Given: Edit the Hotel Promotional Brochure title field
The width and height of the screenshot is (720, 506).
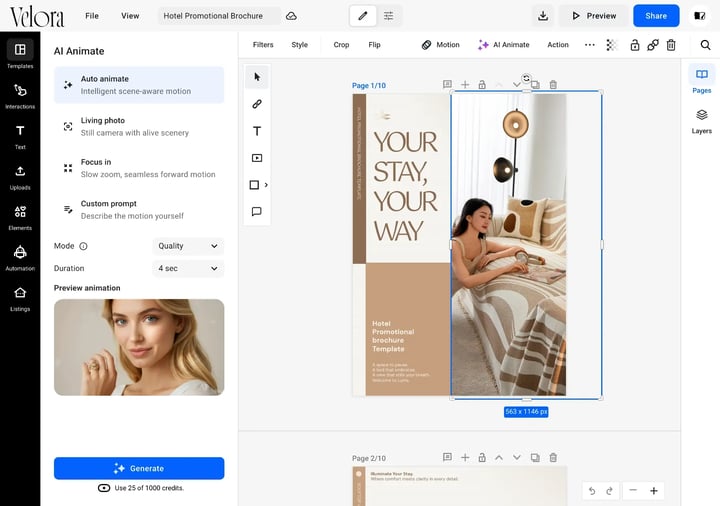Looking at the screenshot, I should point(219,16).
